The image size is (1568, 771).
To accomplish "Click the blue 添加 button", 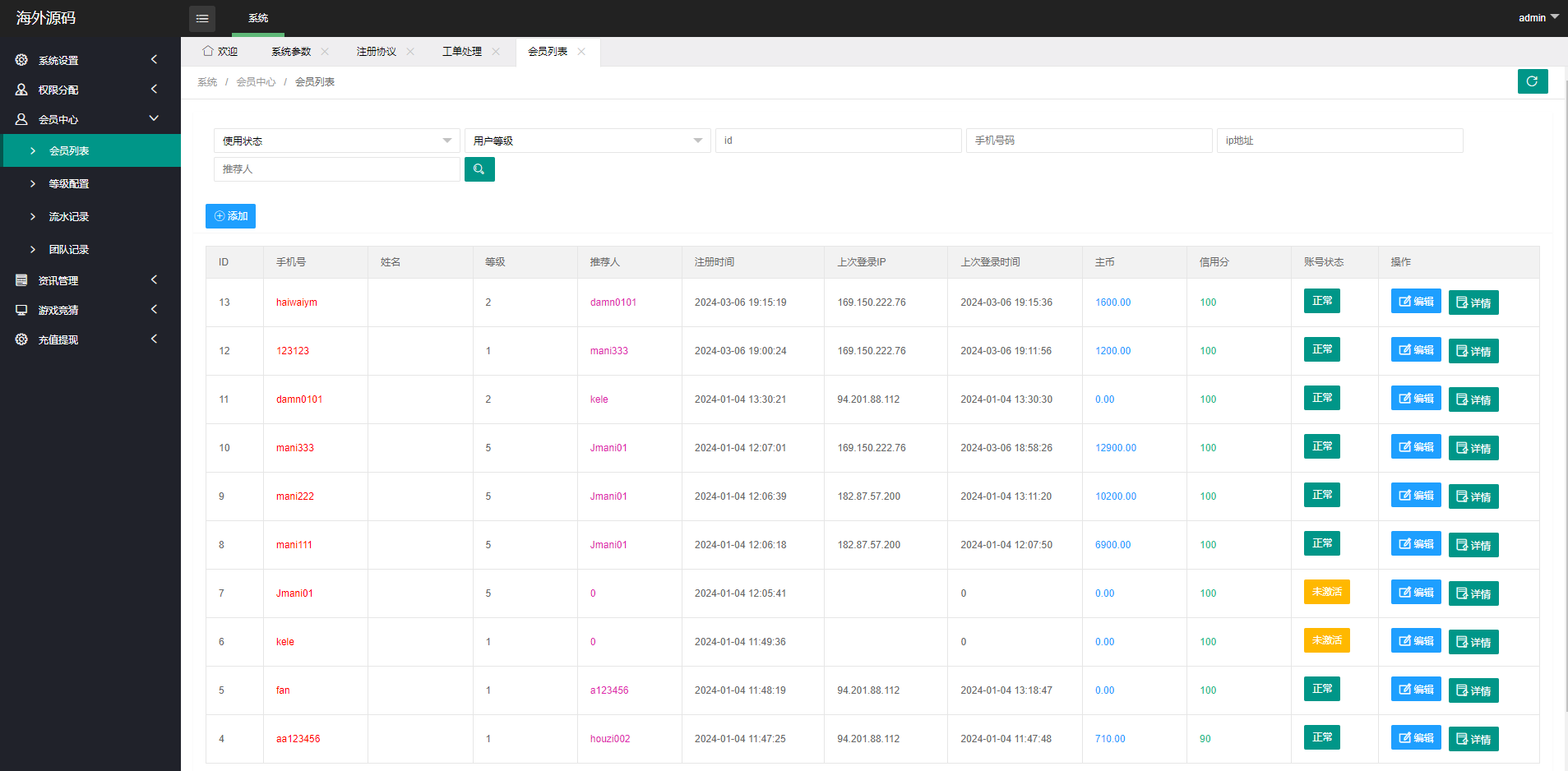I will [230, 216].
